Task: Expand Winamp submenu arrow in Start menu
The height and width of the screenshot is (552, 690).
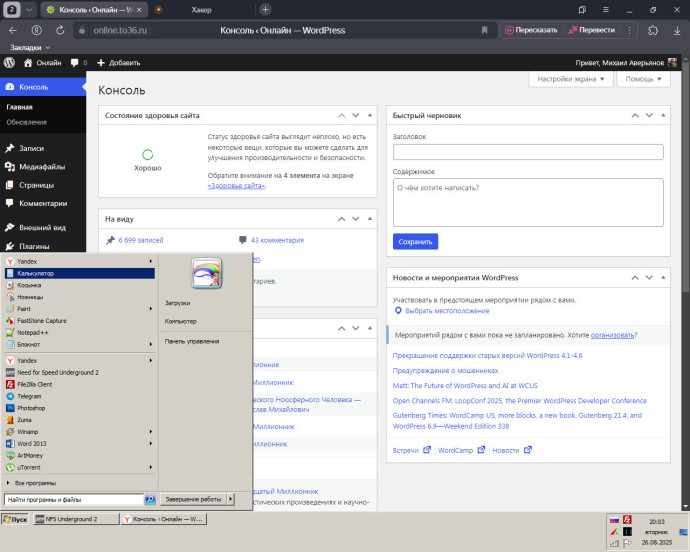Action: 150,432
